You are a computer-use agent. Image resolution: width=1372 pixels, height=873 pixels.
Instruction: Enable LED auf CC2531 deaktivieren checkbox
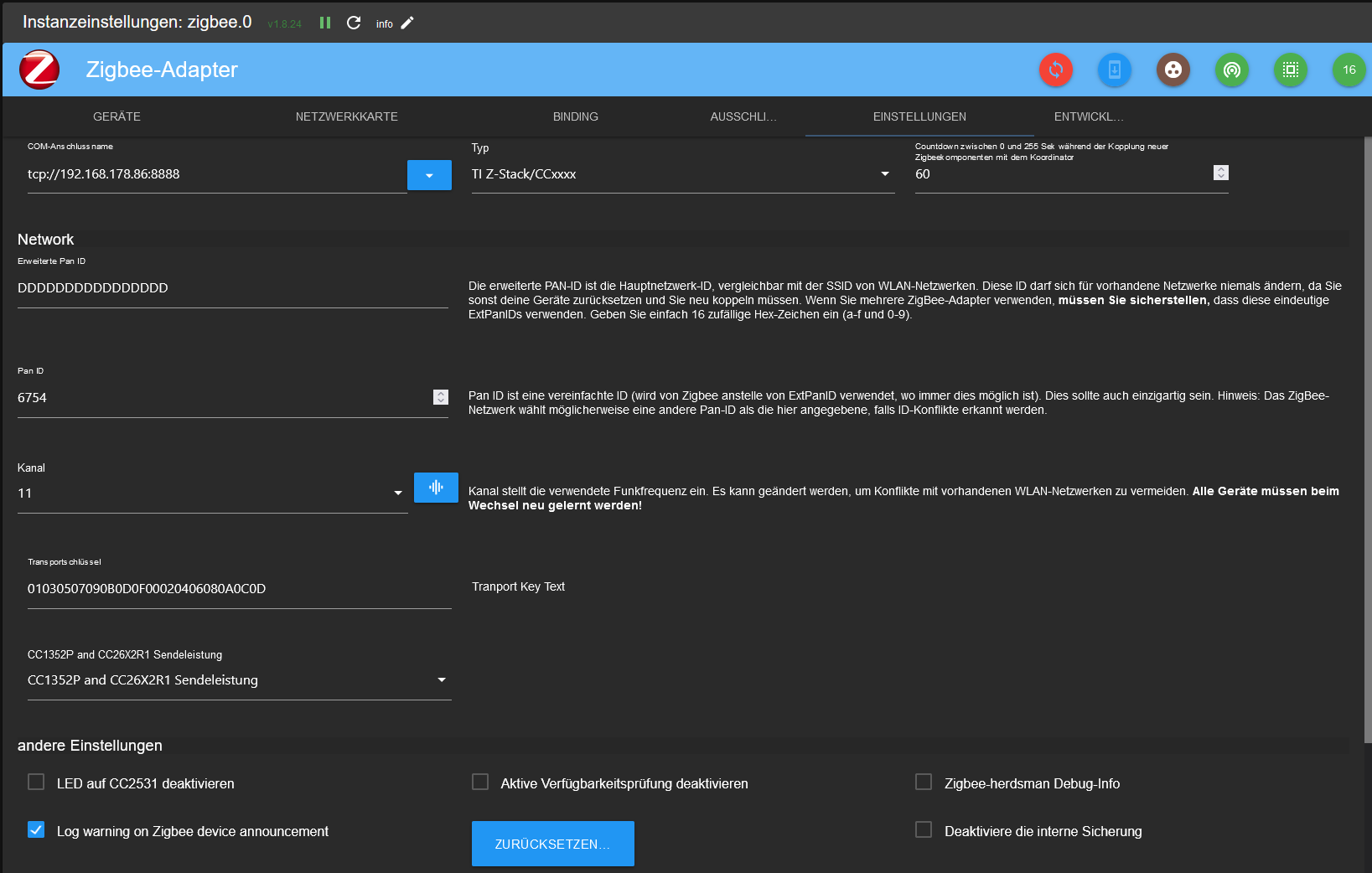[36, 782]
